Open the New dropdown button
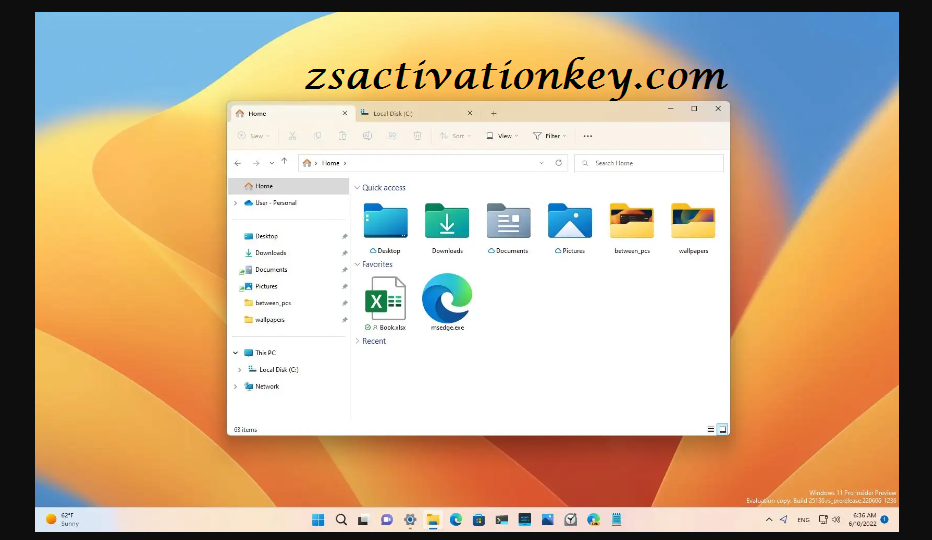Screen dimensions: 932x540 (x=254, y=136)
